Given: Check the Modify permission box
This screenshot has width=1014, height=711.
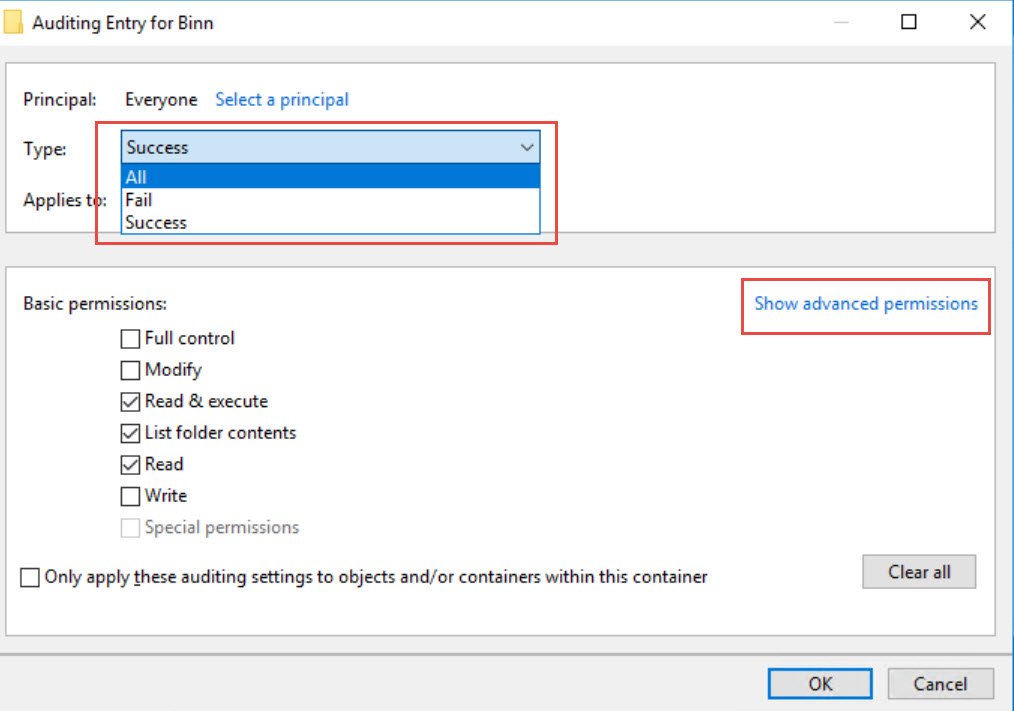Looking at the screenshot, I should click(x=130, y=370).
